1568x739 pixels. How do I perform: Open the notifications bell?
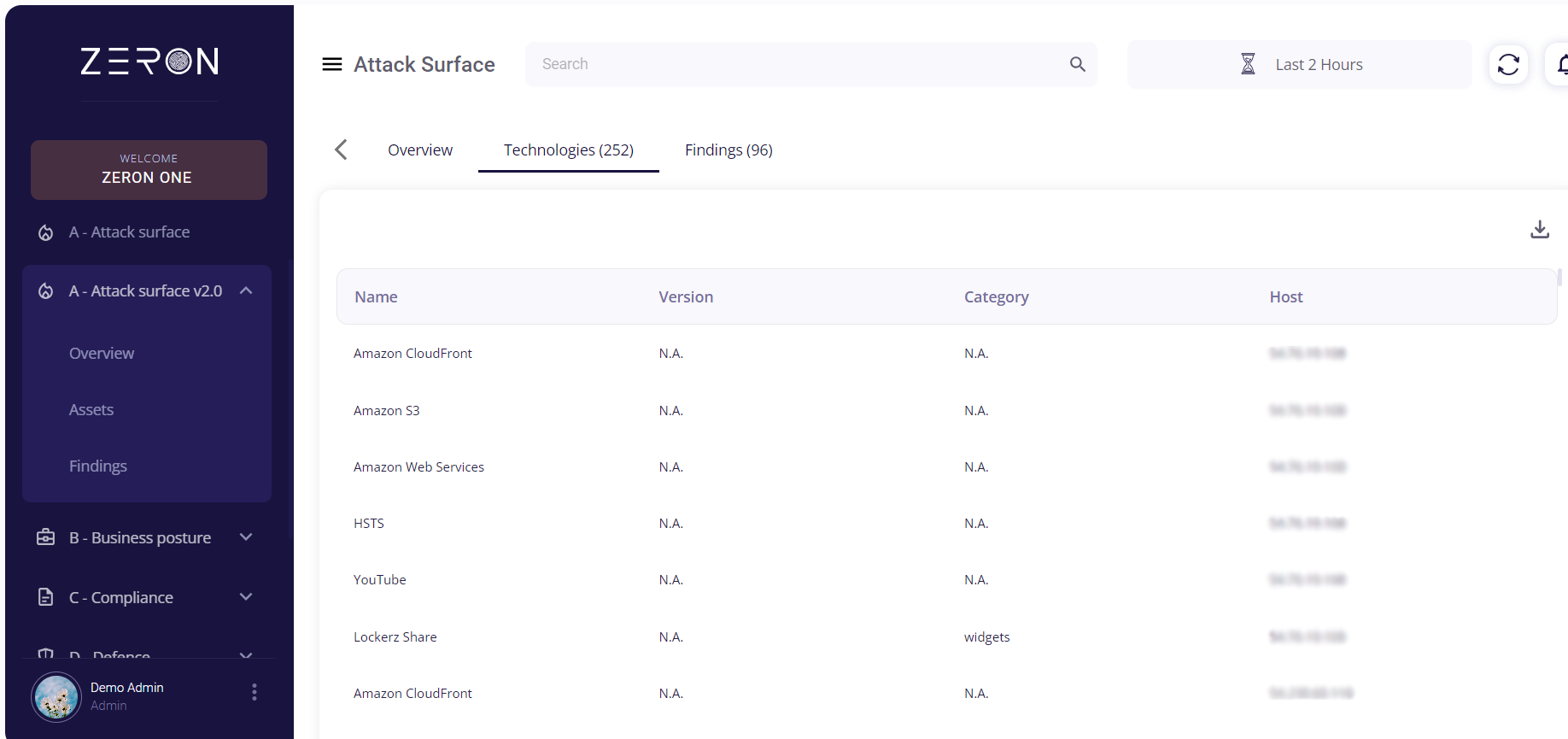(x=1561, y=64)
